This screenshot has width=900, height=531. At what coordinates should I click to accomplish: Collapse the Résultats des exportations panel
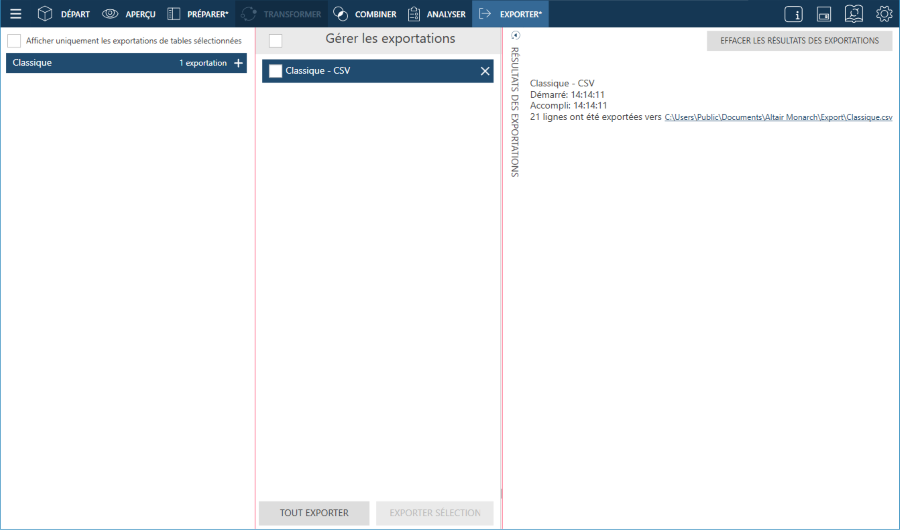click(x=515, y=36)
